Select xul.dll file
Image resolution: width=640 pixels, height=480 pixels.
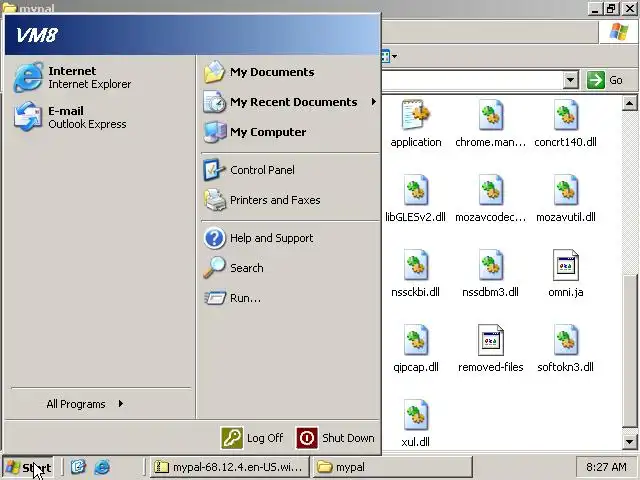point(416,424)
